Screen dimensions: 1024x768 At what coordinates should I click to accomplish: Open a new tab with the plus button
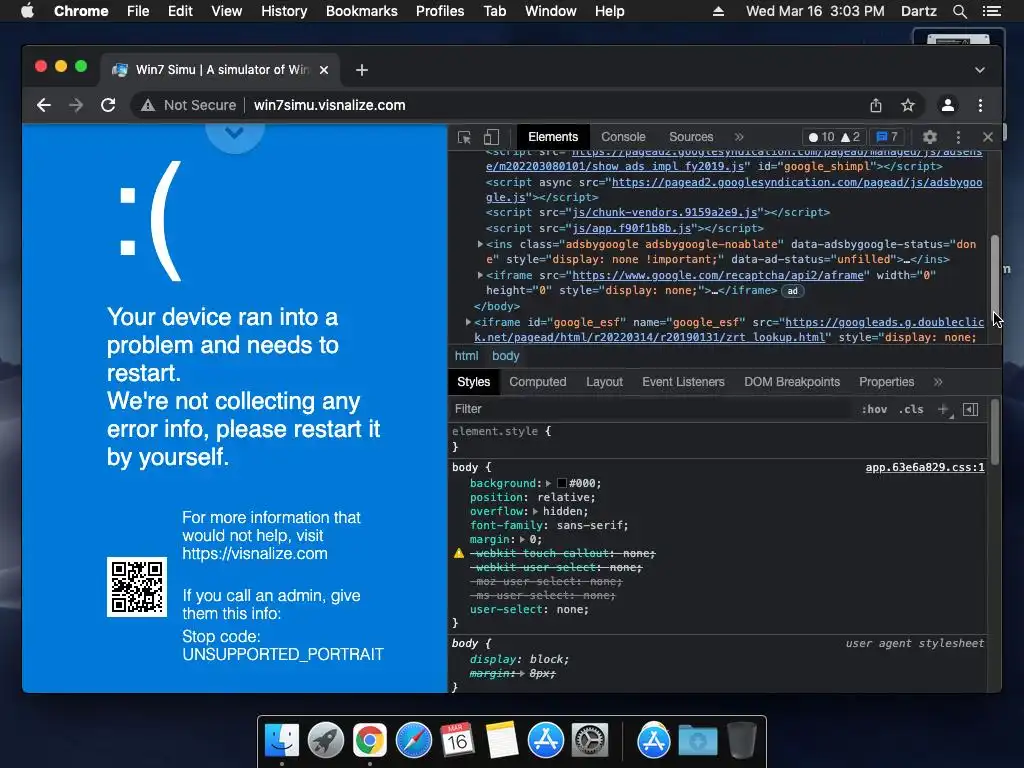click(362, 70)
